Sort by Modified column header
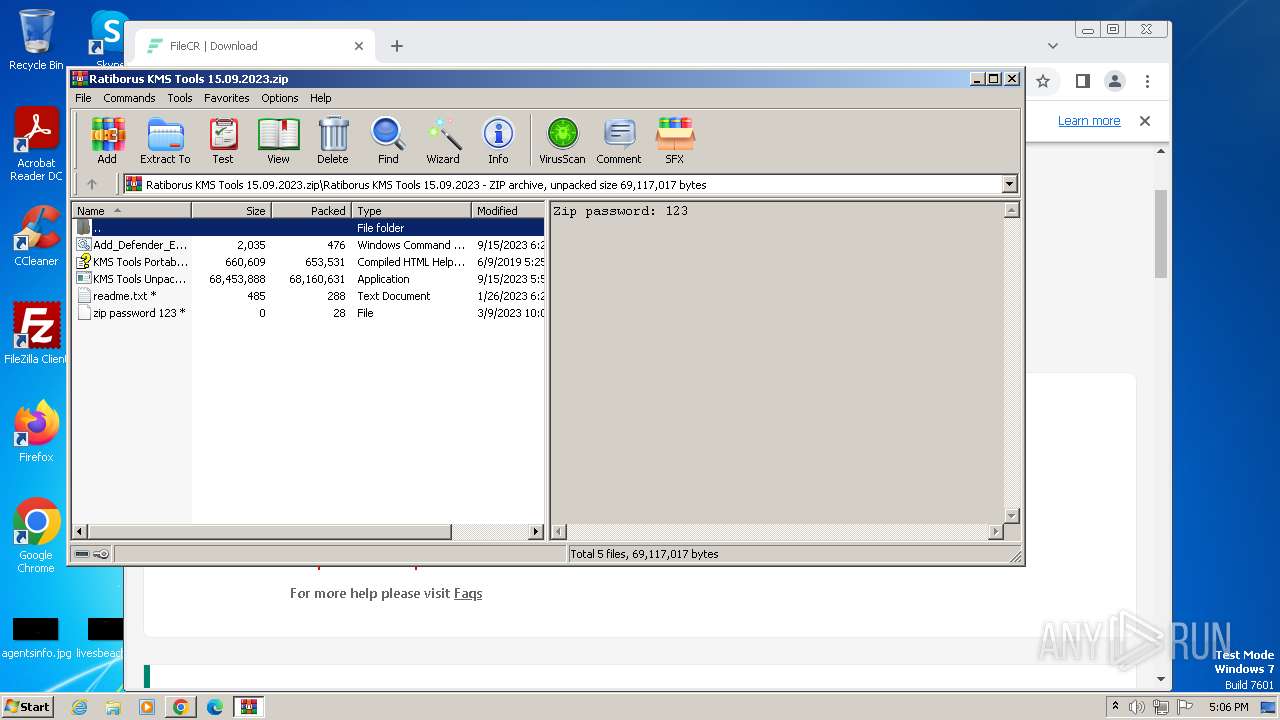The image size is (1280, 720). 508,210
